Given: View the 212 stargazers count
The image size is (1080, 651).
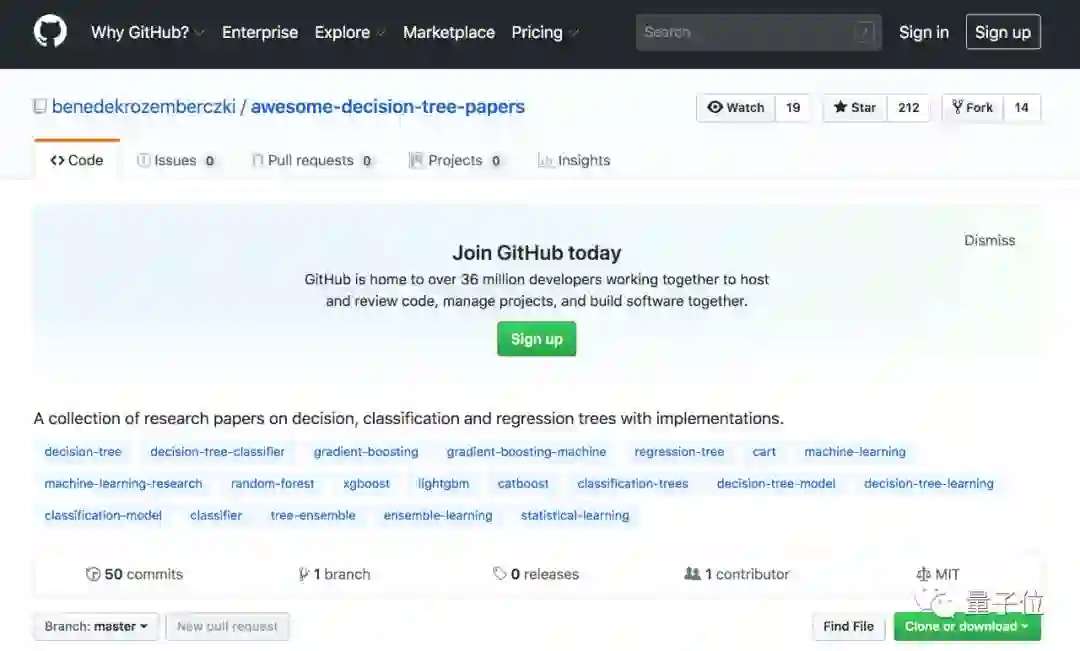Looking at the screenshot, I should 908,107.
